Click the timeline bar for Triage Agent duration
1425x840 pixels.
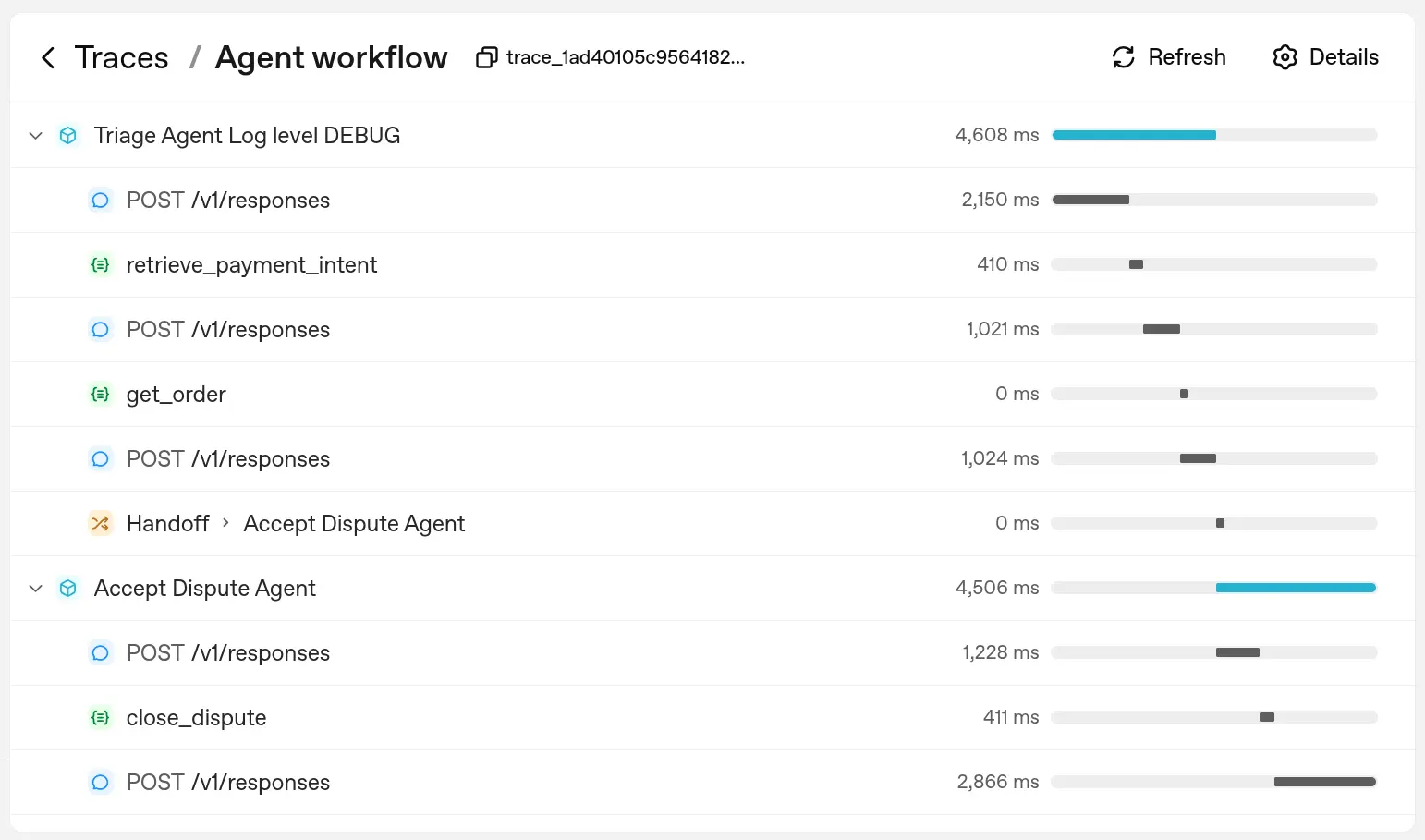point(1134,135)
